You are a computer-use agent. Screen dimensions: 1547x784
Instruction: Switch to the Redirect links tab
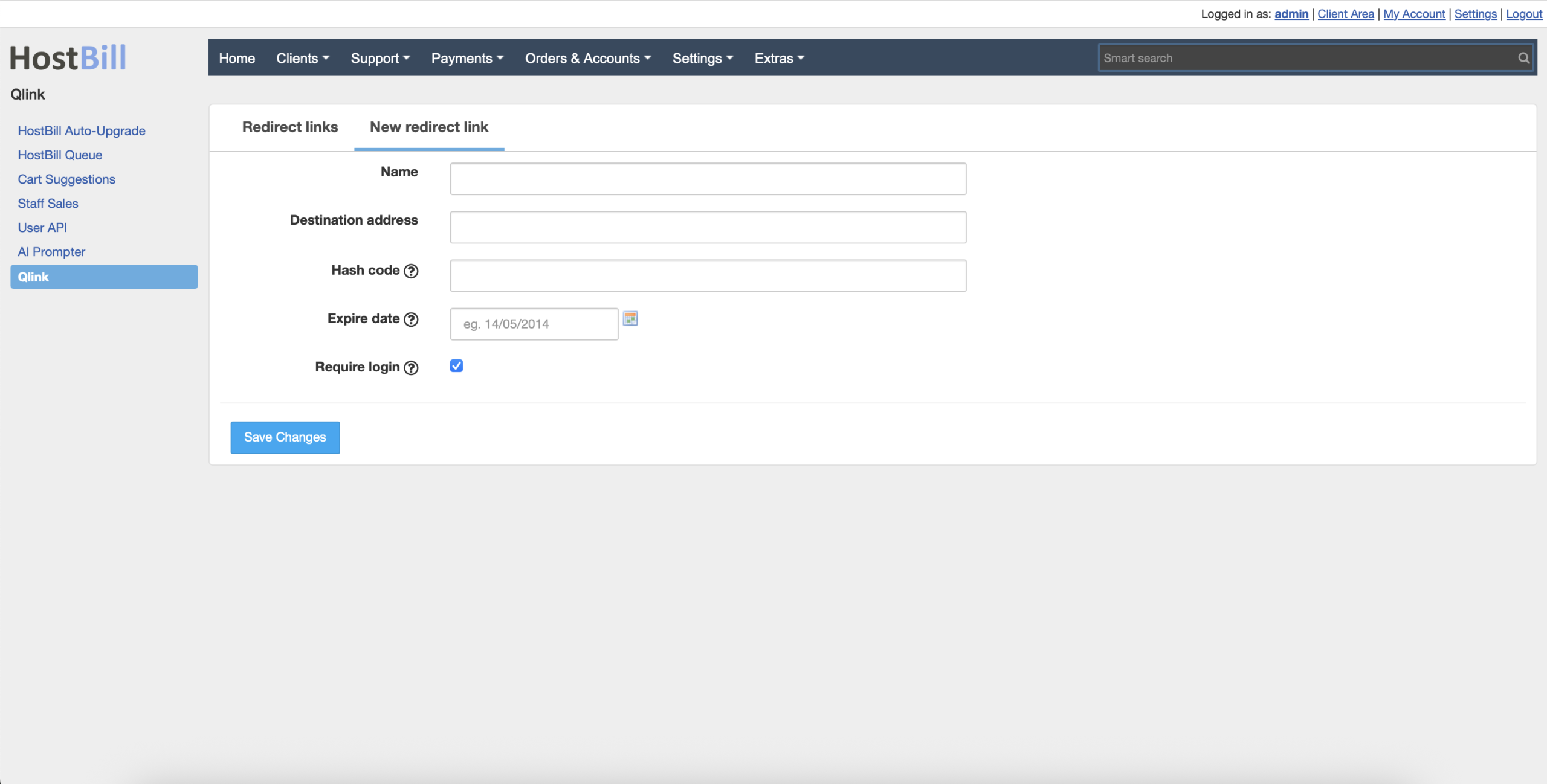pyautogui.click(x=290, y=127)
